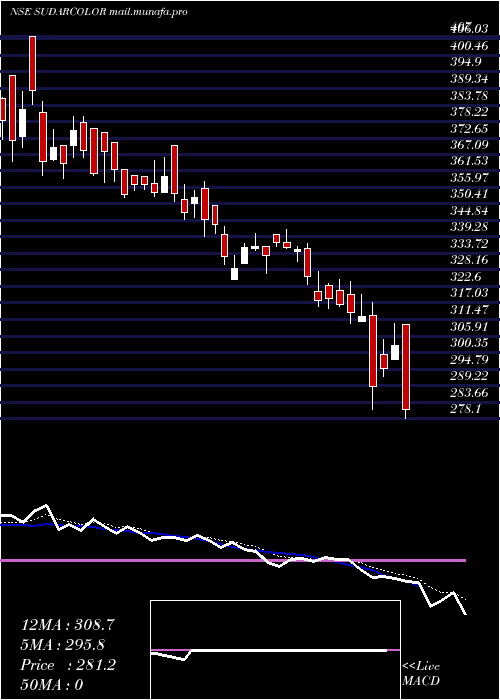Click the magenta horizontal line in the MA panel

point(233,560)
